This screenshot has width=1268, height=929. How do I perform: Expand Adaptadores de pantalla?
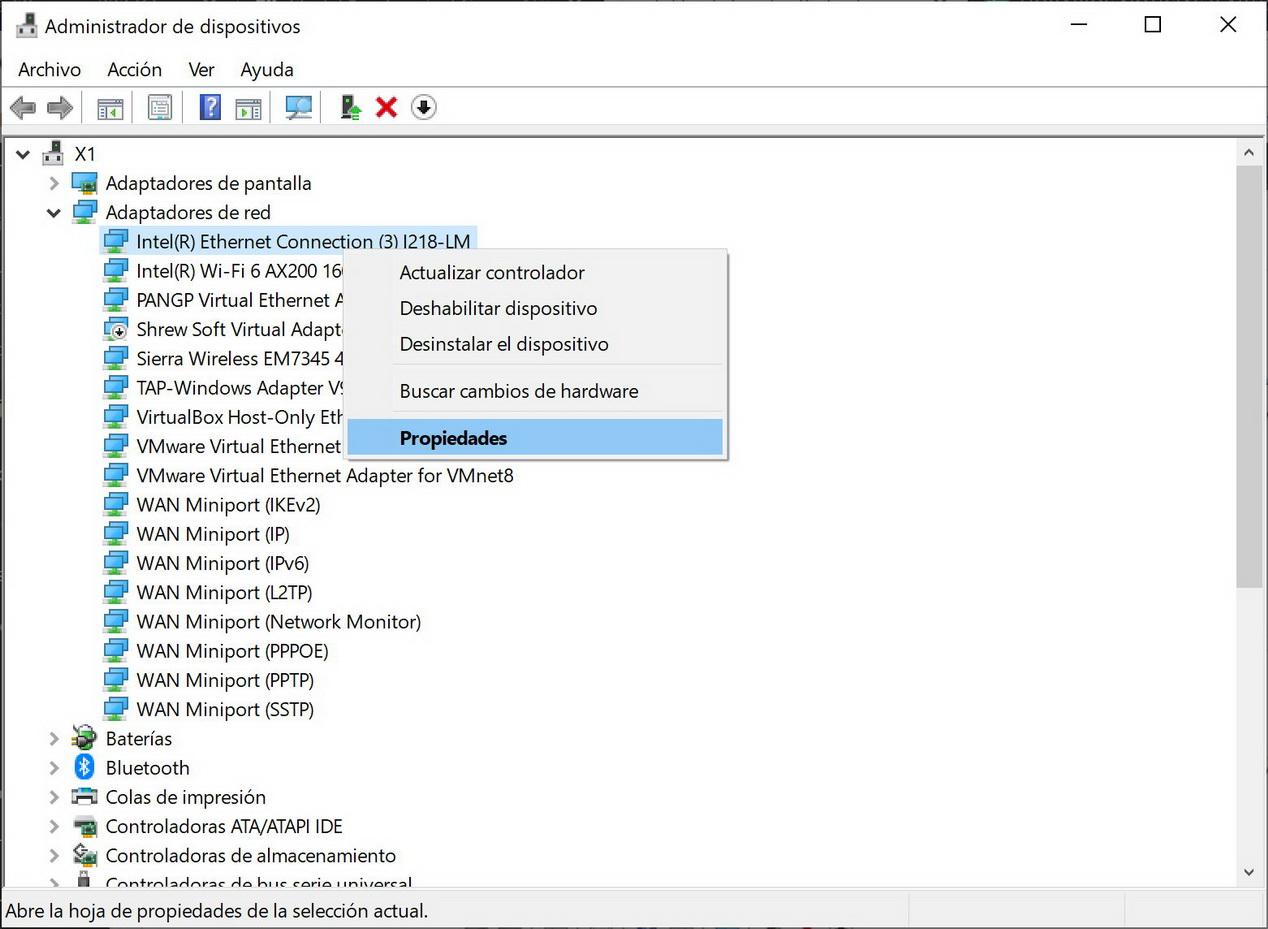pos(54,183)
